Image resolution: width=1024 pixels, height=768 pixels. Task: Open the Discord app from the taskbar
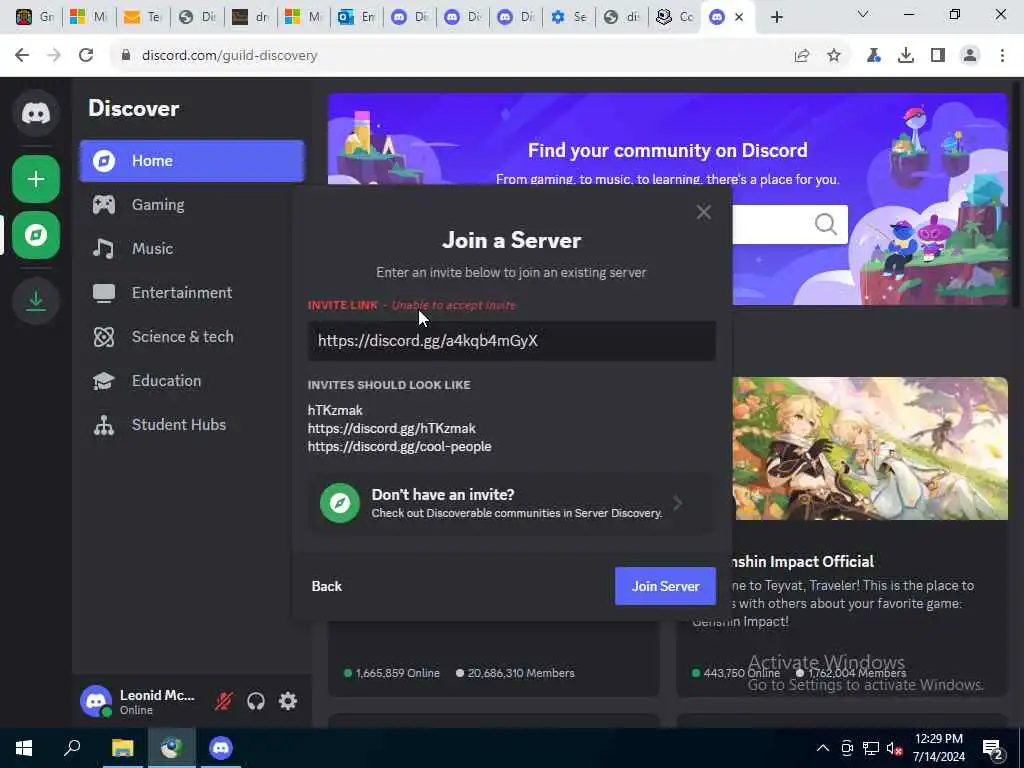coord(221,748)
